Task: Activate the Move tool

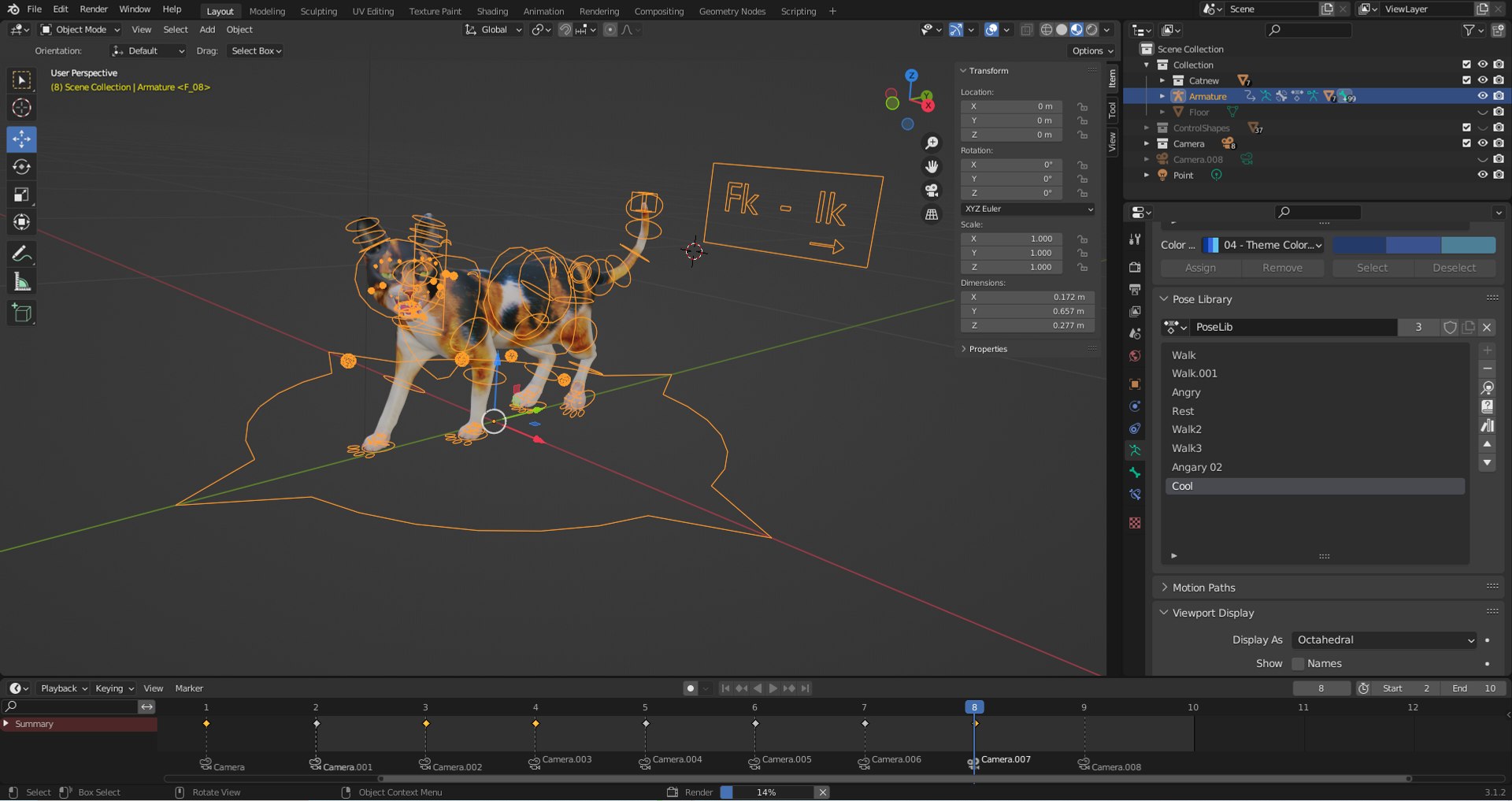Action: click(21, 139)
